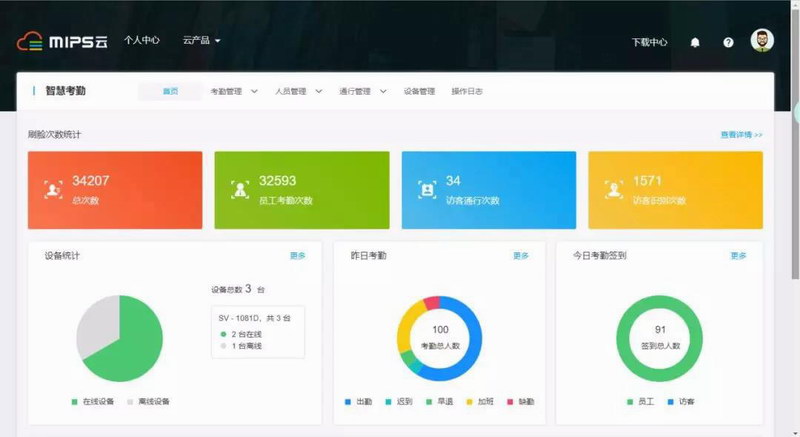Expand the 考勤管理 menu
The width and height of the screenshot is (800, 437).
coord(233,91)
